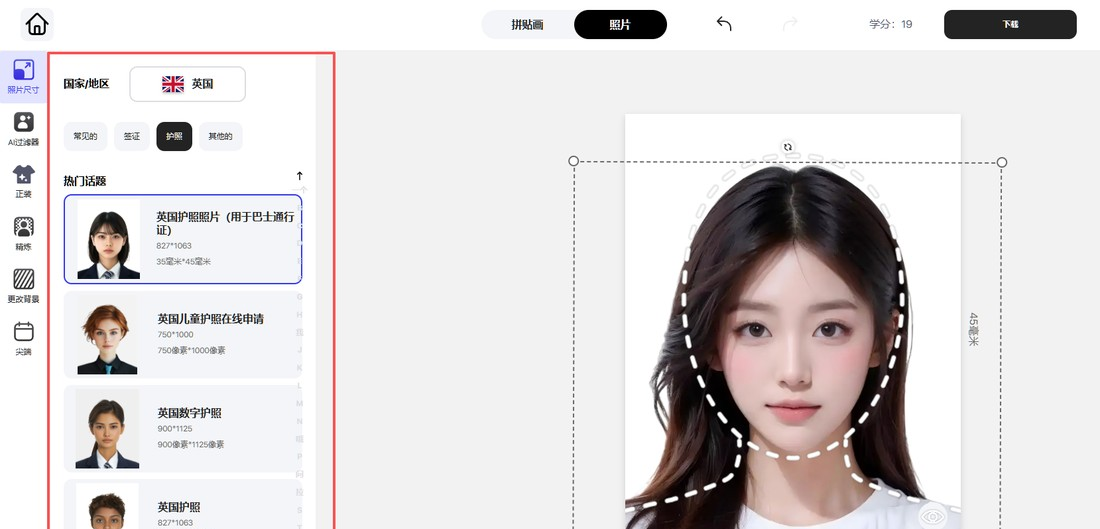Screen dimensions: 1100x529
Task: Click the thumbnail of 英国儿童护照在线申请
Action: (x=107, y=335)
